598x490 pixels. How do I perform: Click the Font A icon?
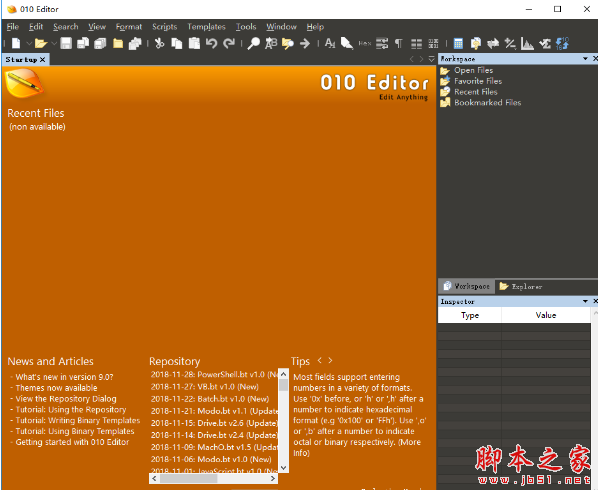tap(330, 43)
